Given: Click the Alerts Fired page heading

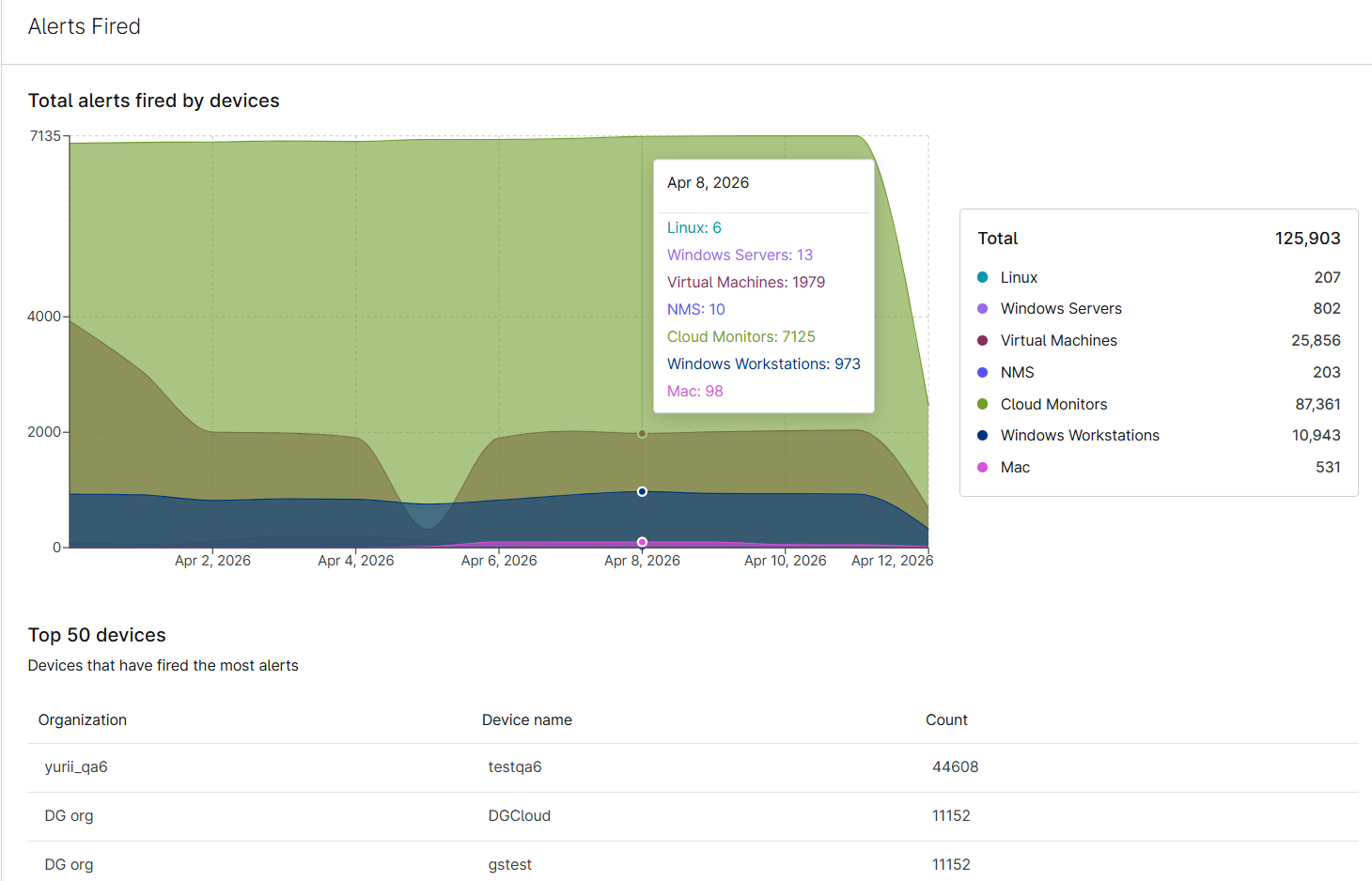Looking at the screenshot, I should tap(85, 26).
